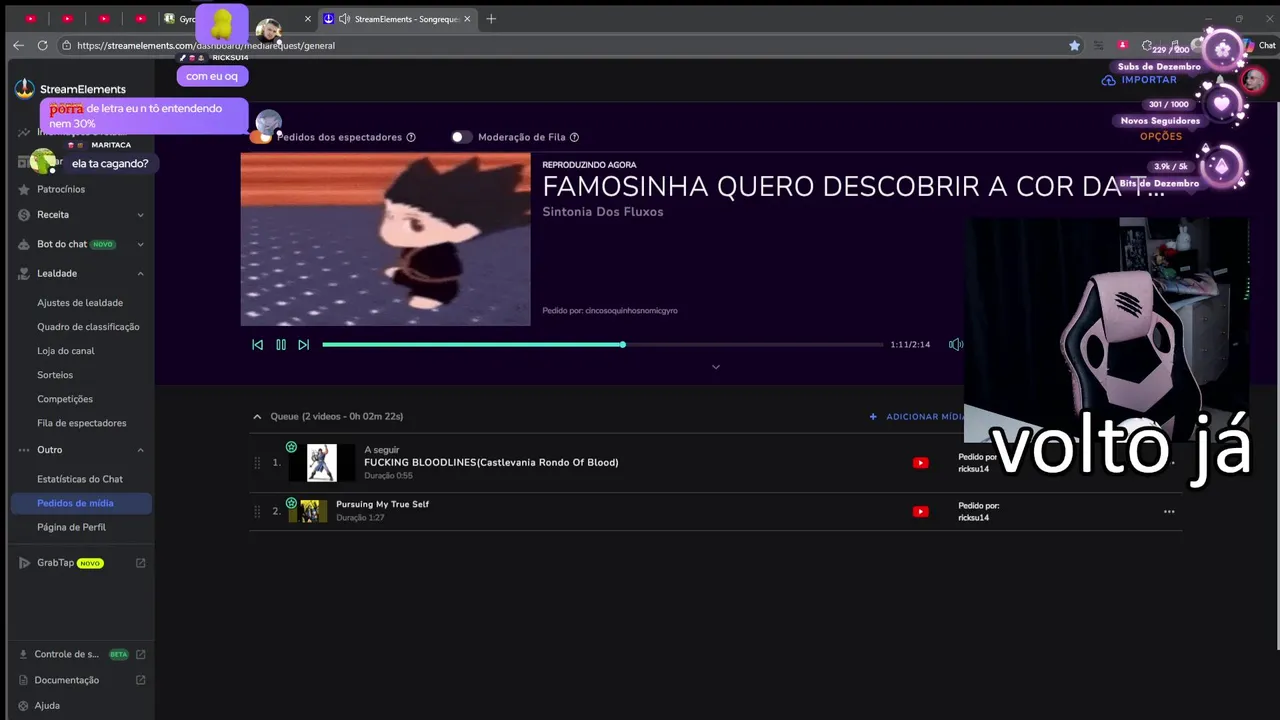The width and height of the screenshot is (1280, 720).
Task: Click the browser address bar URL
Action: 206,45
